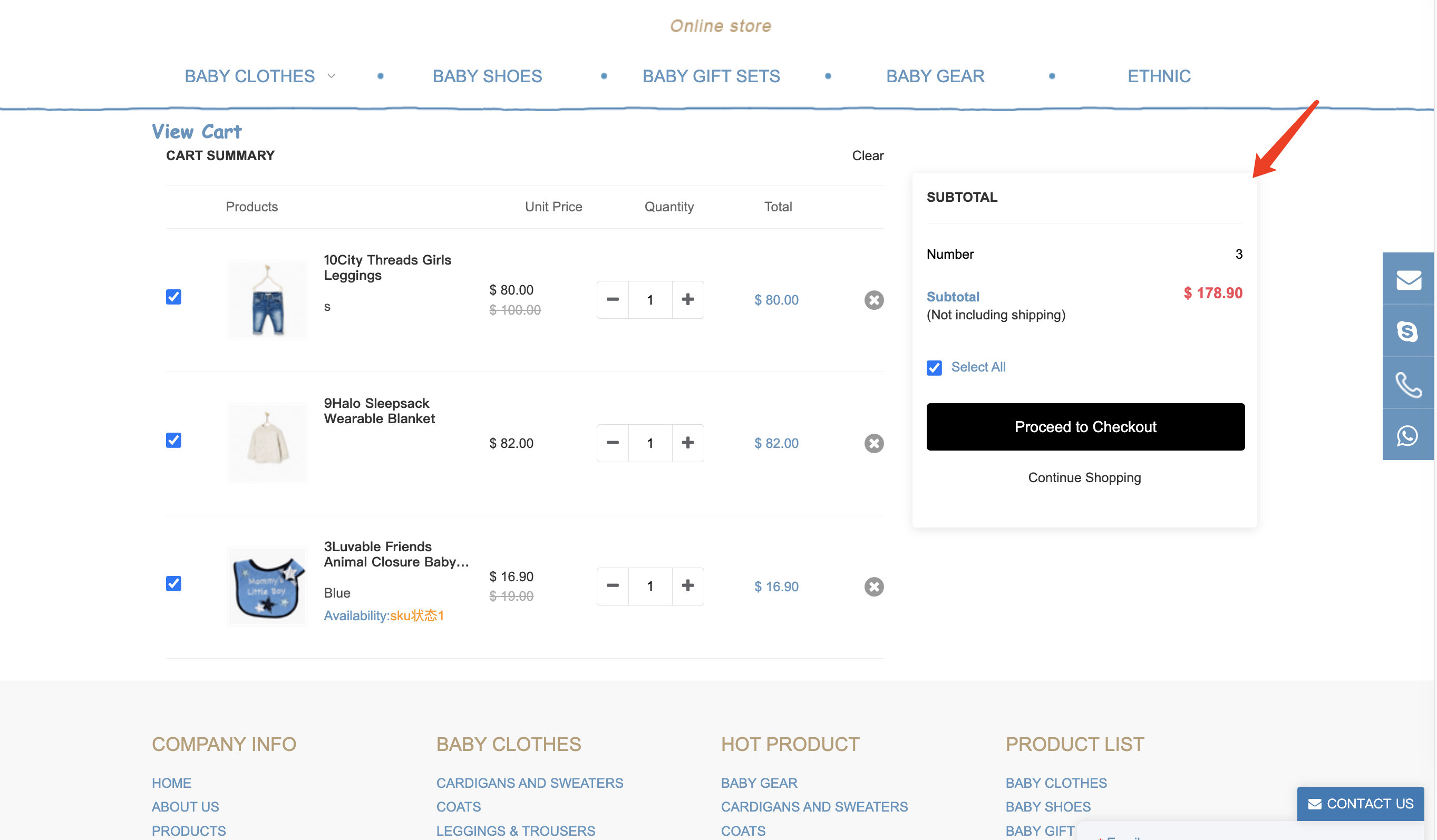Delete the 3Luvable Friends bib item
The width and height of the screenshot is (1437, 840).
(x=873, y=587)
